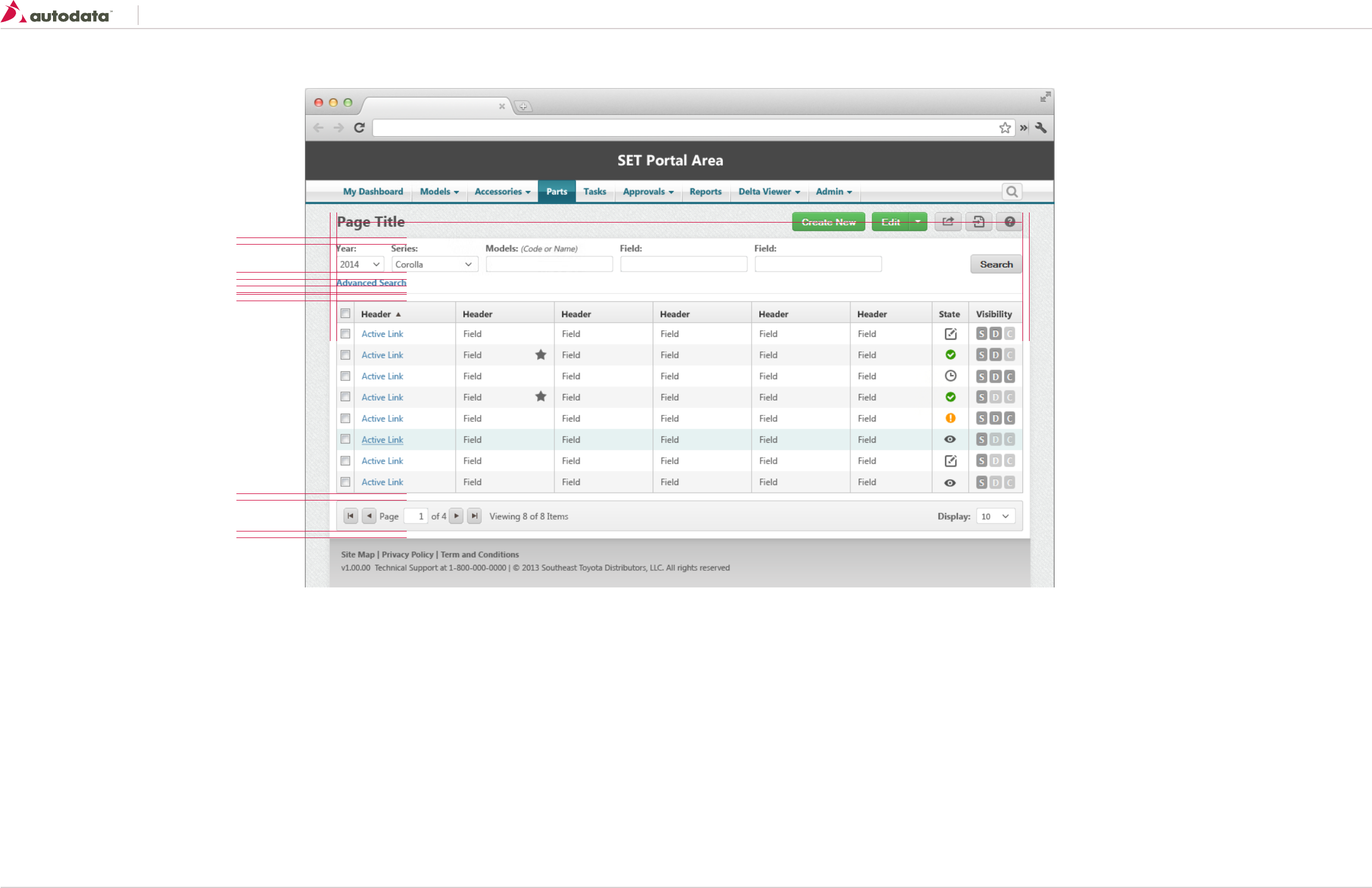Open the Advanced Search link

tap(371, 283)
